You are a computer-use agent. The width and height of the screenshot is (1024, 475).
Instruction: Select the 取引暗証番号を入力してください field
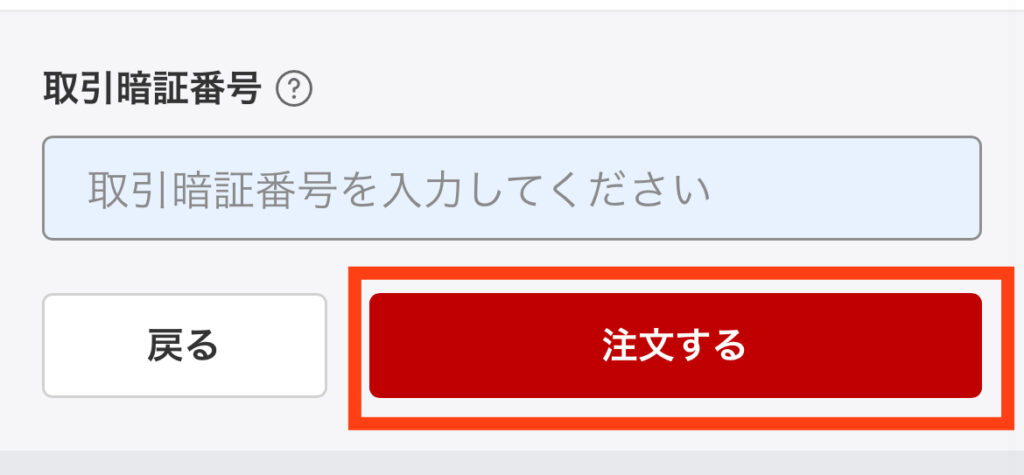point(512,188)
